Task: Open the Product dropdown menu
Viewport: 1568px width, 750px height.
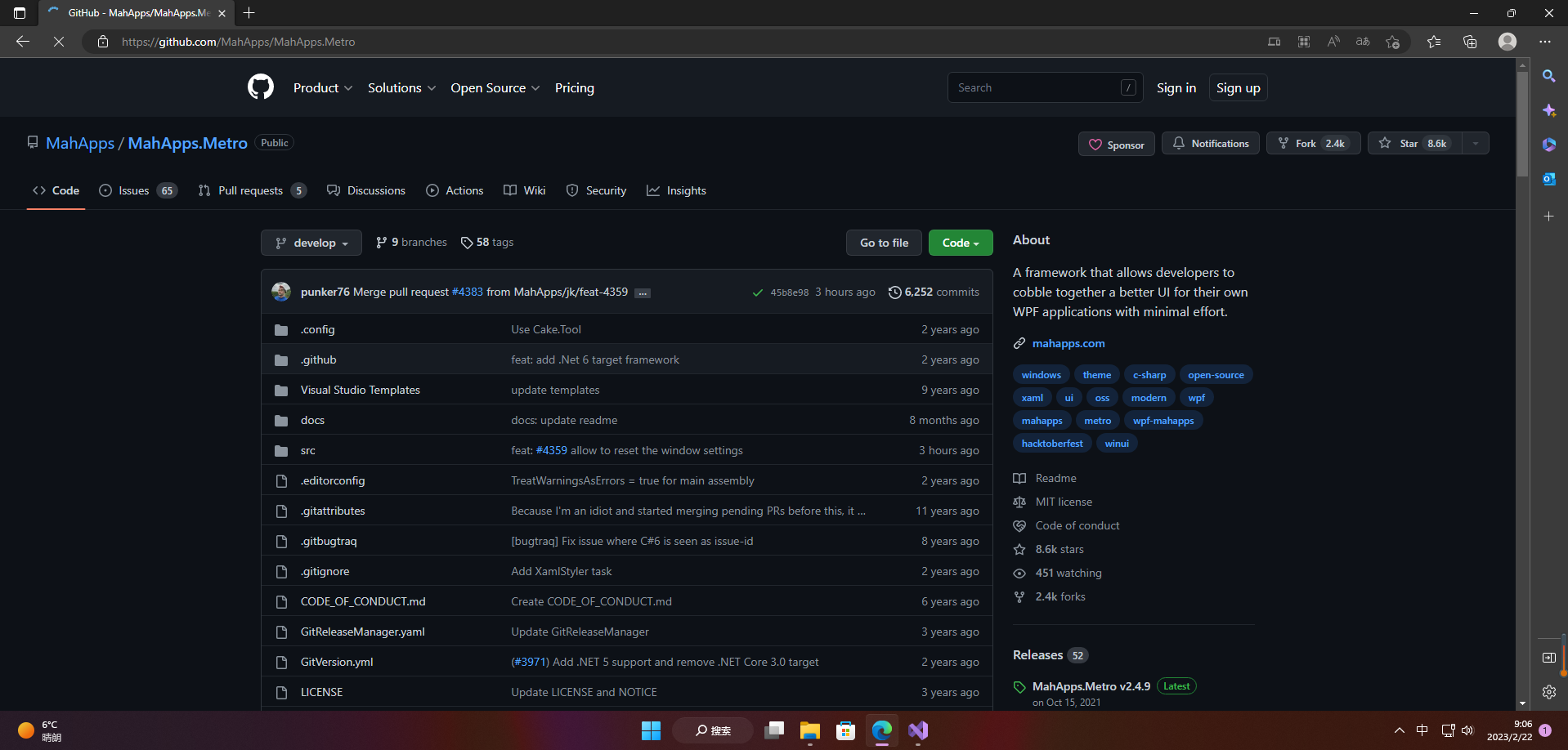Action: point(323,87)
